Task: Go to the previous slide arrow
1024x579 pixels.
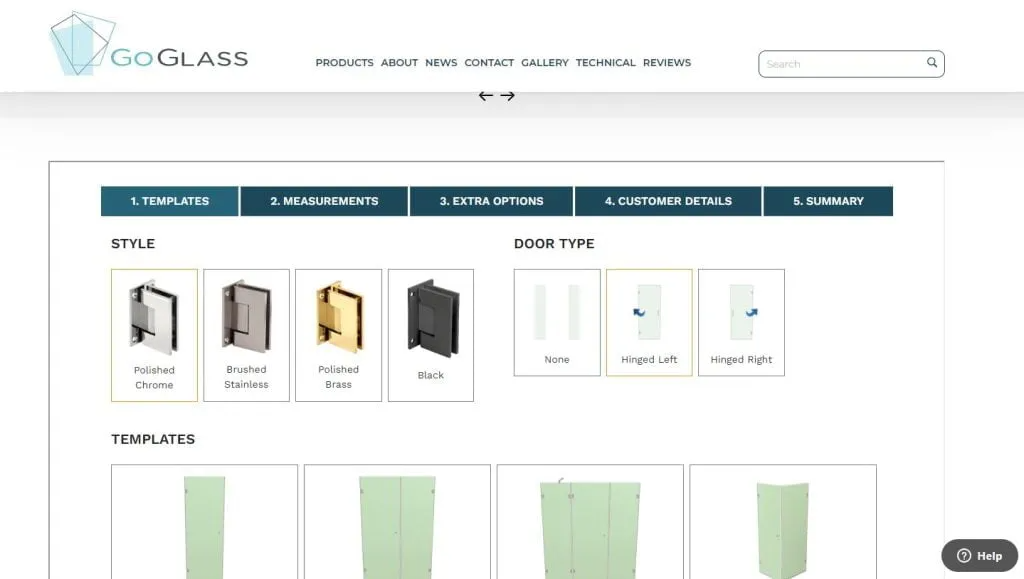Action: point(485,96)
